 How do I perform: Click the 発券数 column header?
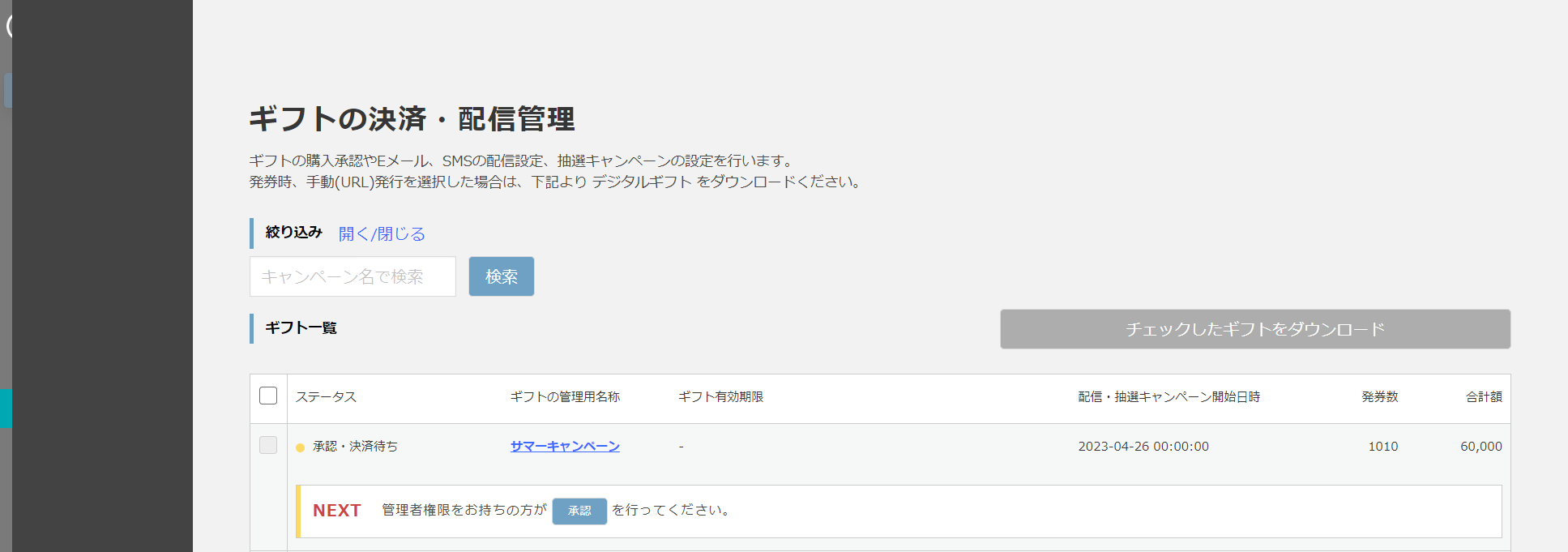point(1379,396)
